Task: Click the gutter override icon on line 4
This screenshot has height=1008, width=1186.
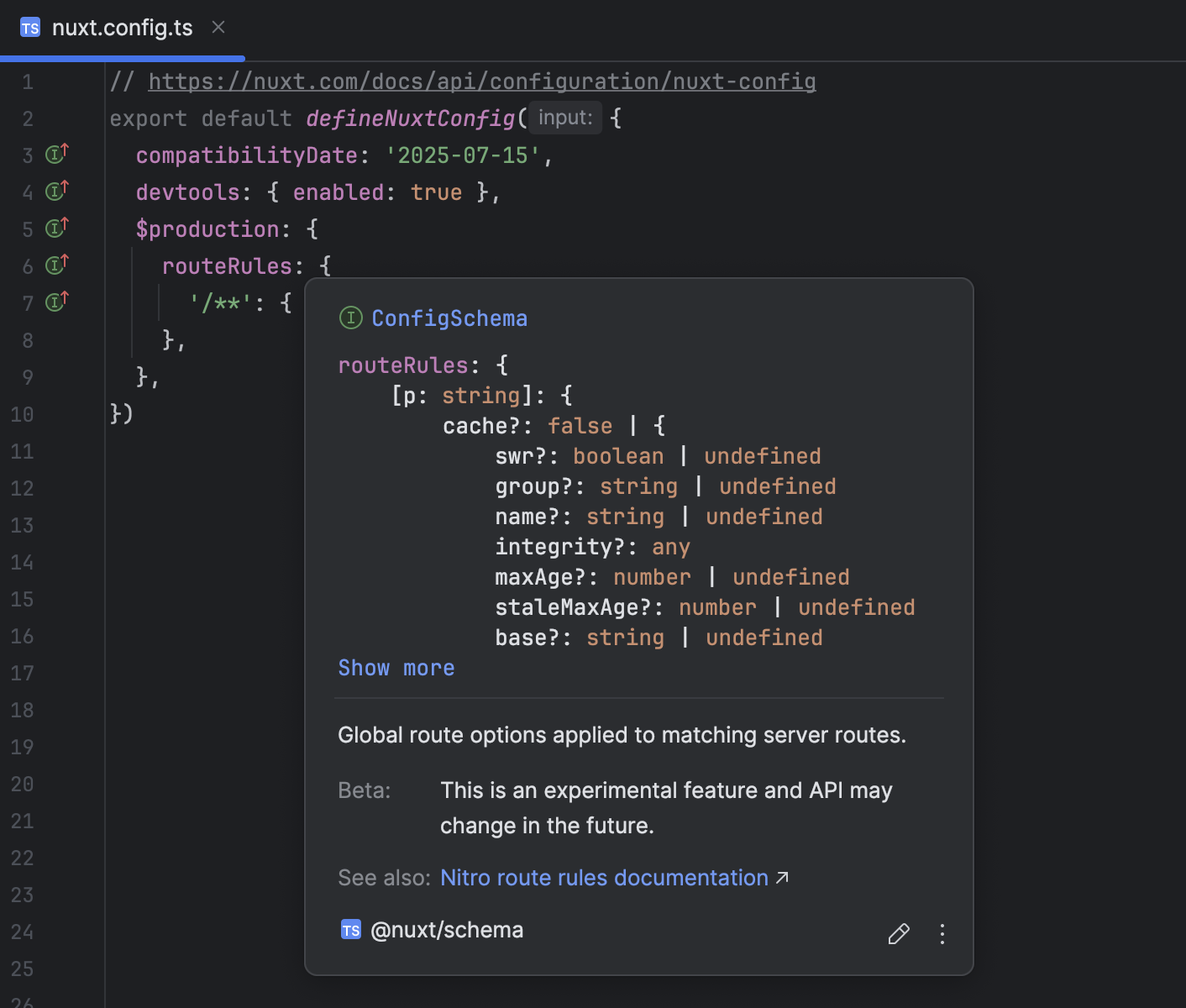Action: pos(55,191)
